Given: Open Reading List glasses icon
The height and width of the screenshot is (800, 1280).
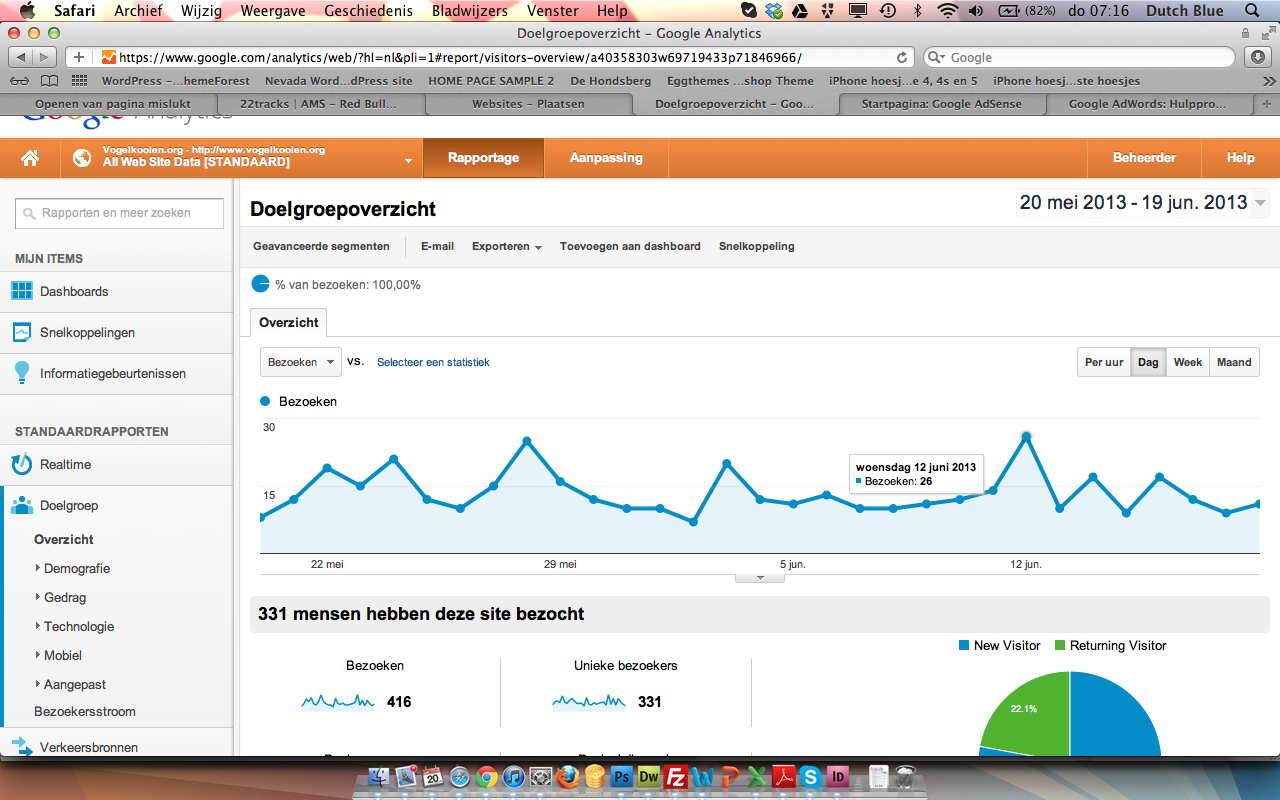Looking at the screenshot, I should click(19, 81).
